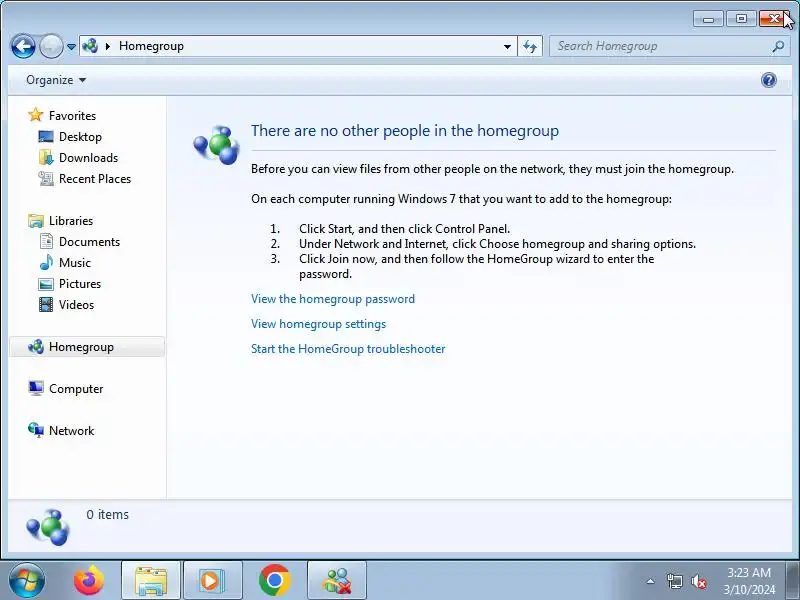Open the Documents library
The width and height of the screenshot is (800, 600).
89,241
